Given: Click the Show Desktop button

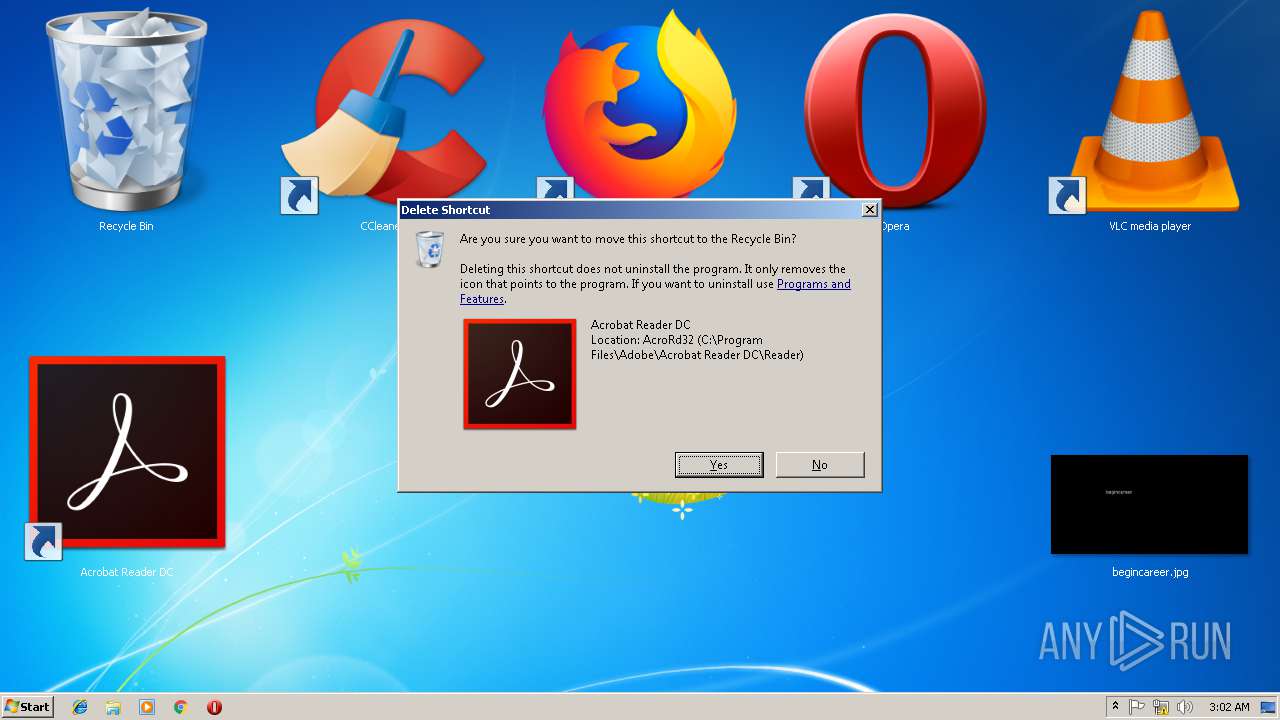Looking at the screenshot, I should pos(1269,707).
